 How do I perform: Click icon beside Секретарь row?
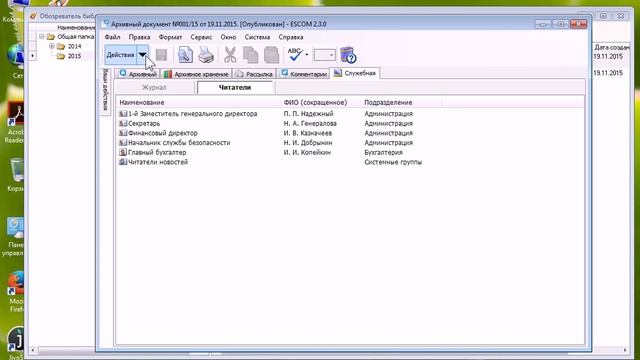(123, 123)
